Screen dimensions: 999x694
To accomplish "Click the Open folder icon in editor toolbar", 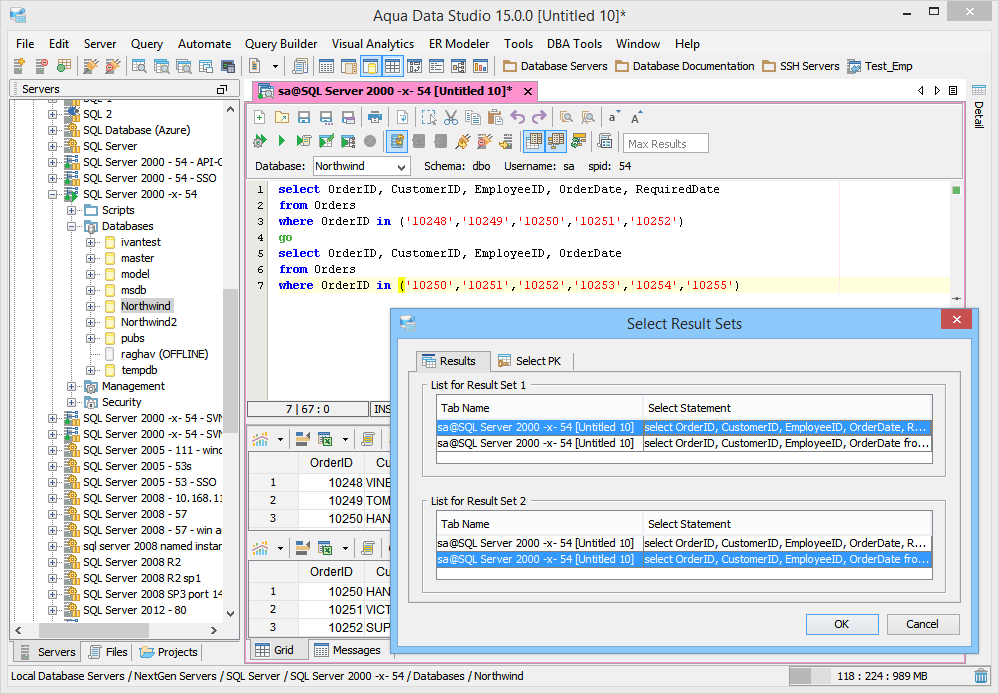I will pyautogui.click(x=282, y=117).
